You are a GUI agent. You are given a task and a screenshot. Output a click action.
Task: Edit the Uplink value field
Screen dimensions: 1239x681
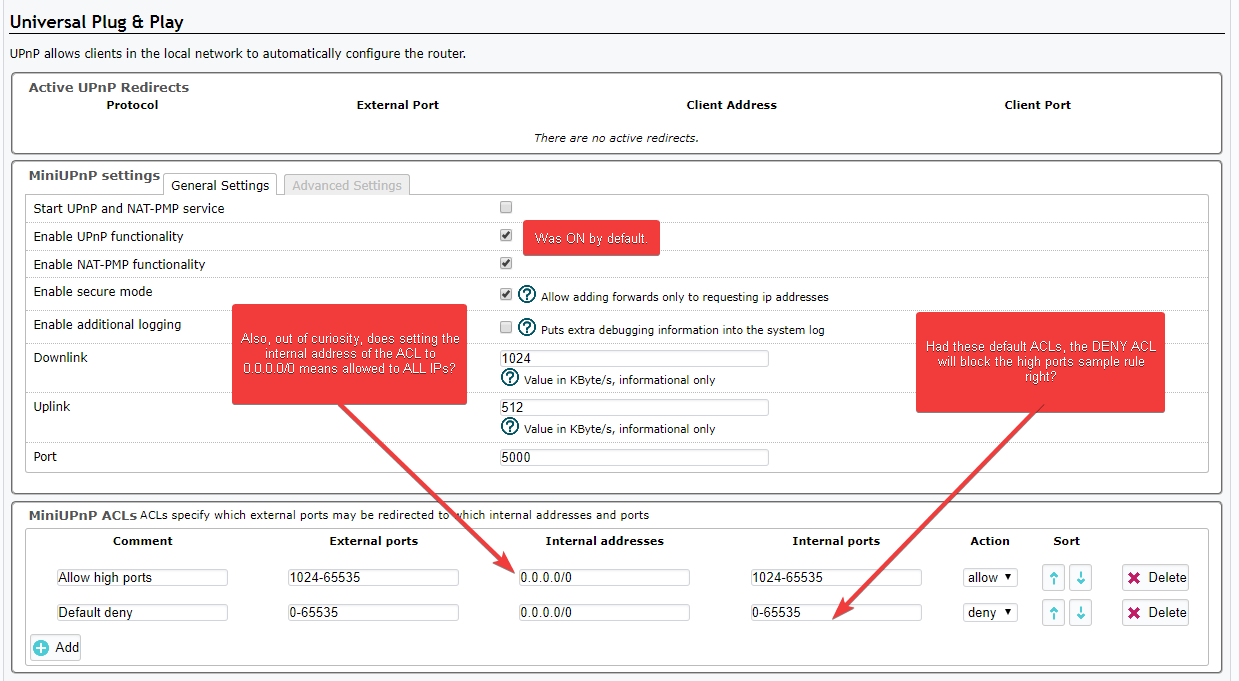[x=634, y=407]
